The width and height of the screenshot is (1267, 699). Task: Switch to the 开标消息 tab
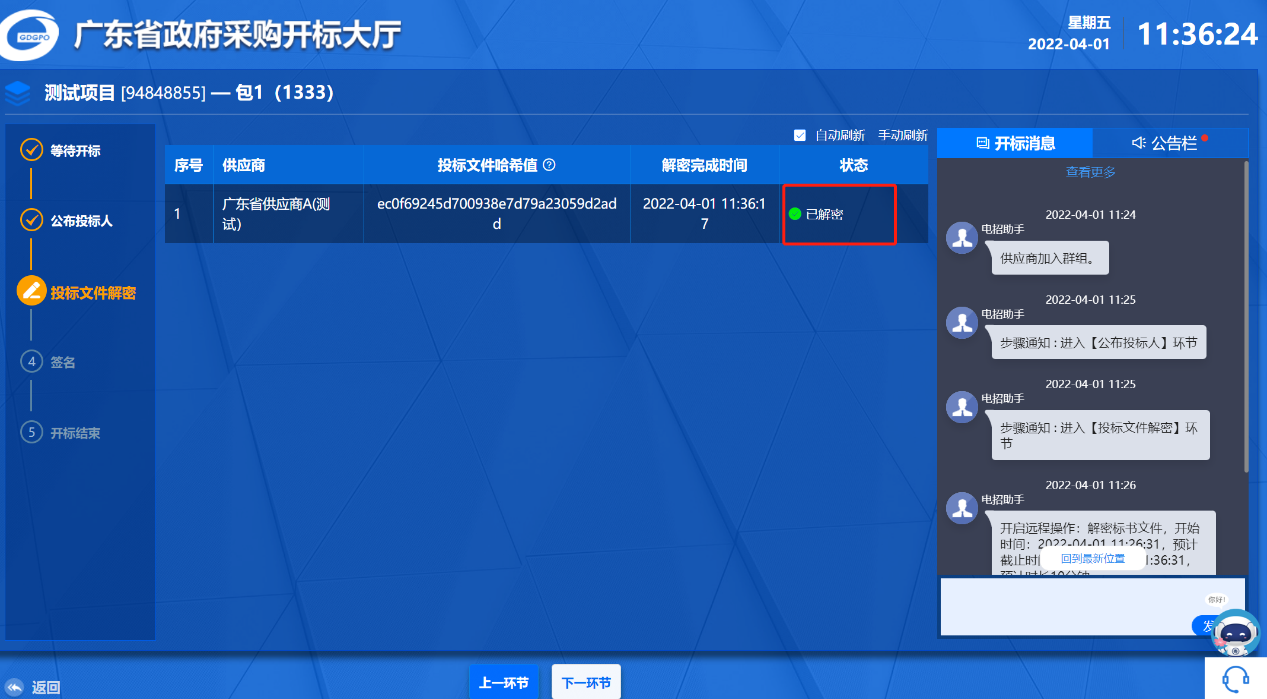coord(1015,143)
